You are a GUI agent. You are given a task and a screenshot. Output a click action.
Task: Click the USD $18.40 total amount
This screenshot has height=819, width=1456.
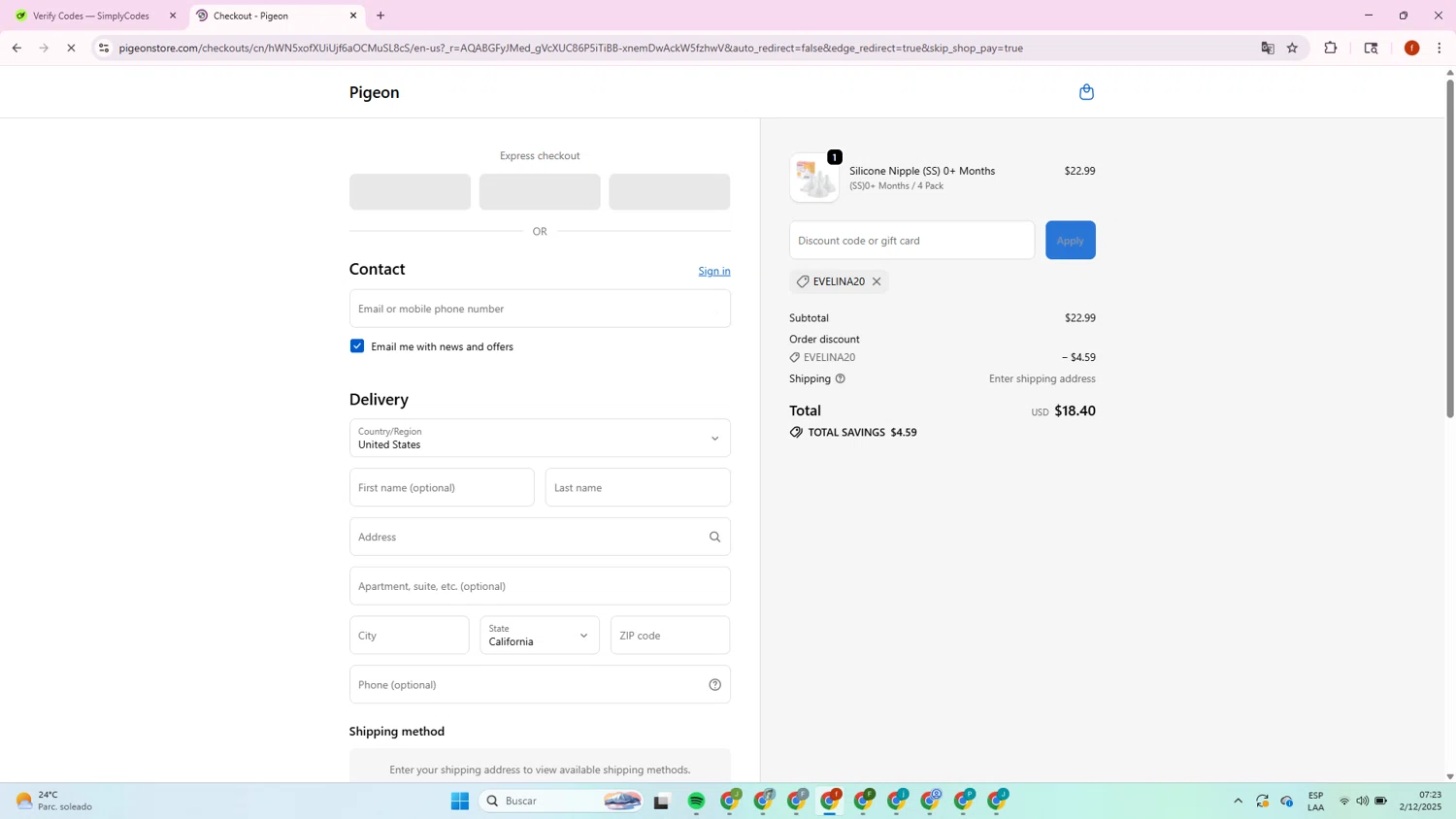click(1063, 410)
